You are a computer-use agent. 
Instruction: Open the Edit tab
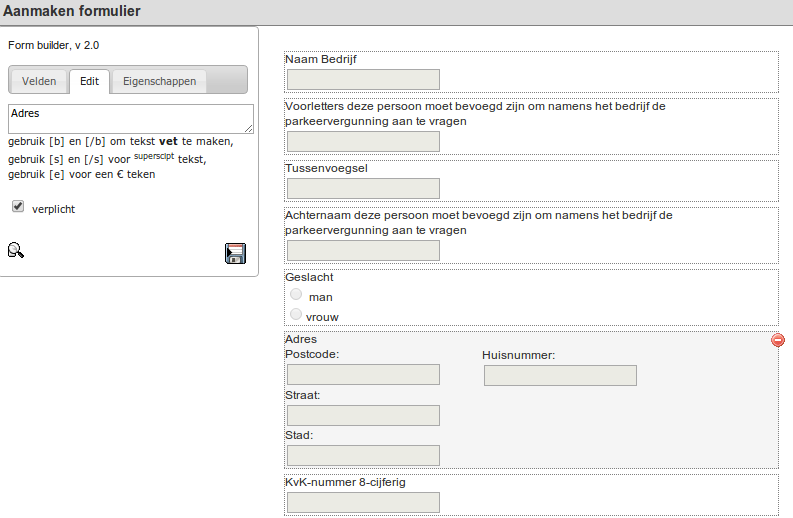(x=89, y=81)
